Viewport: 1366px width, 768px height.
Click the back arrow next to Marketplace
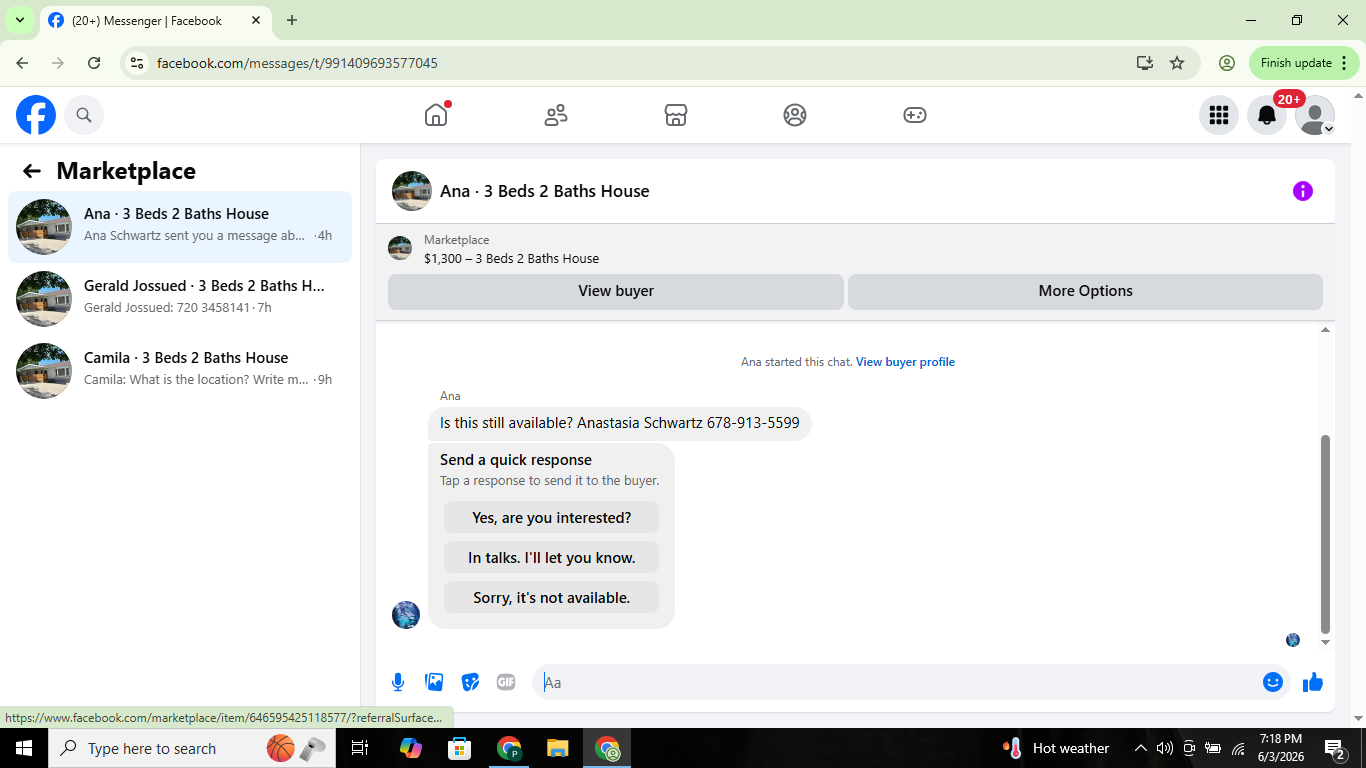(32, 171)
